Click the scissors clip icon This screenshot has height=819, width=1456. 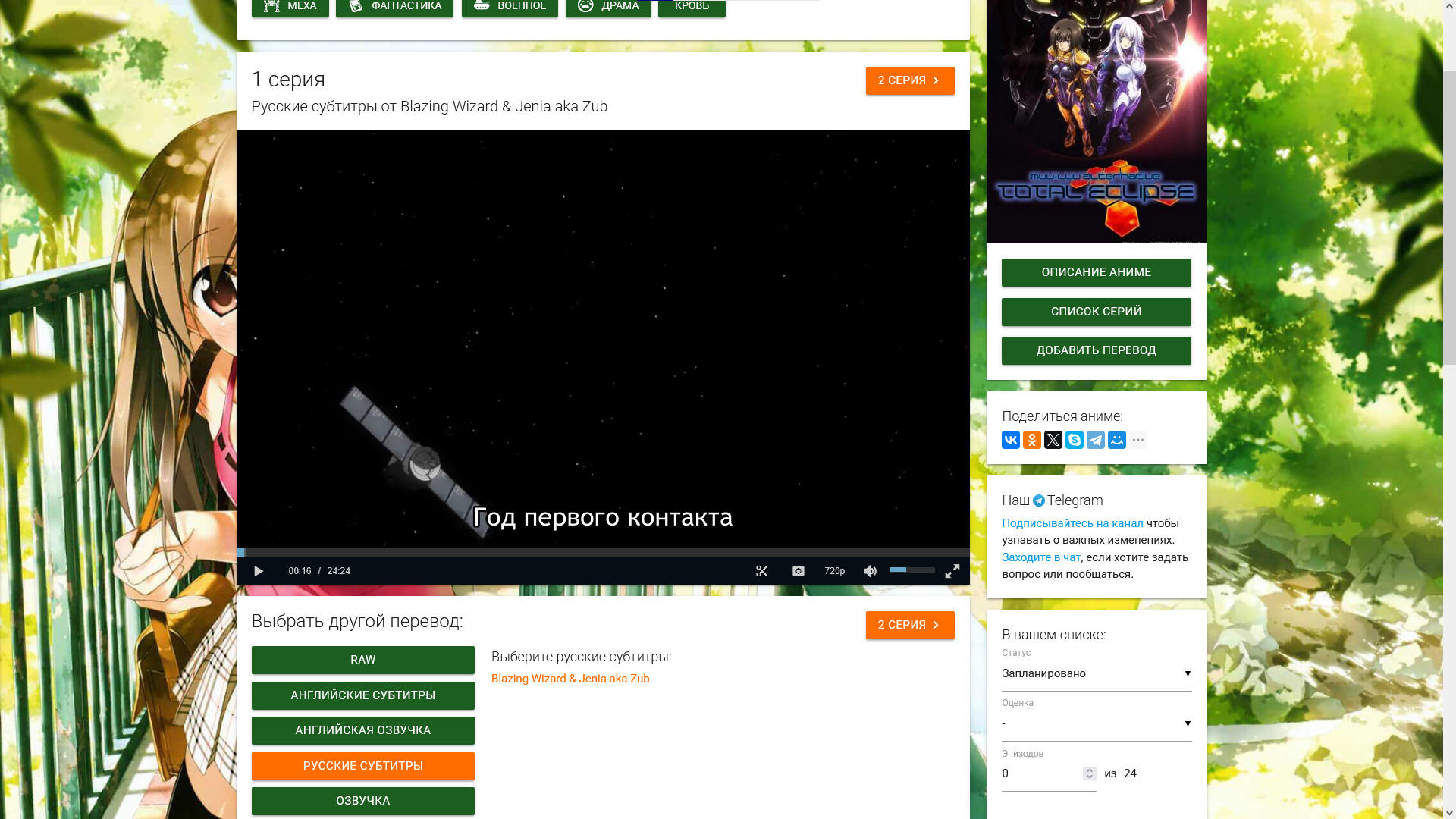[762, 571]
